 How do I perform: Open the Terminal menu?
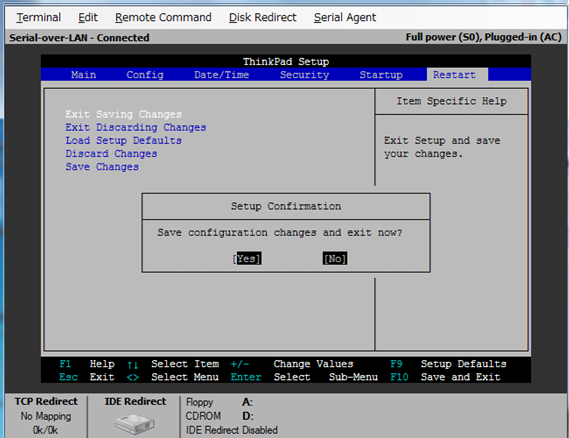38,17
